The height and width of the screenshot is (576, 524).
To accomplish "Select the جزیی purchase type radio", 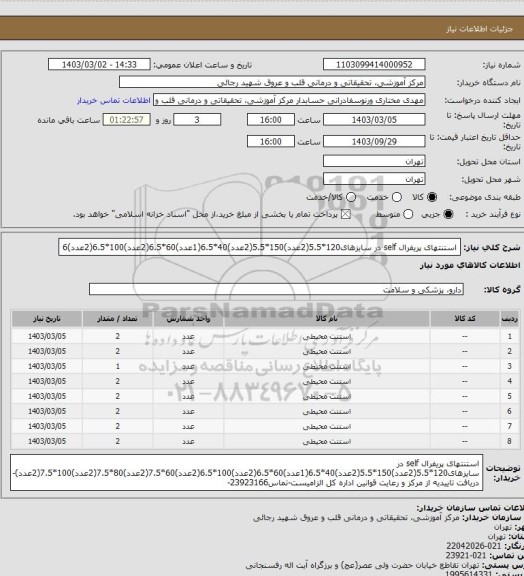I will (448, 214).
